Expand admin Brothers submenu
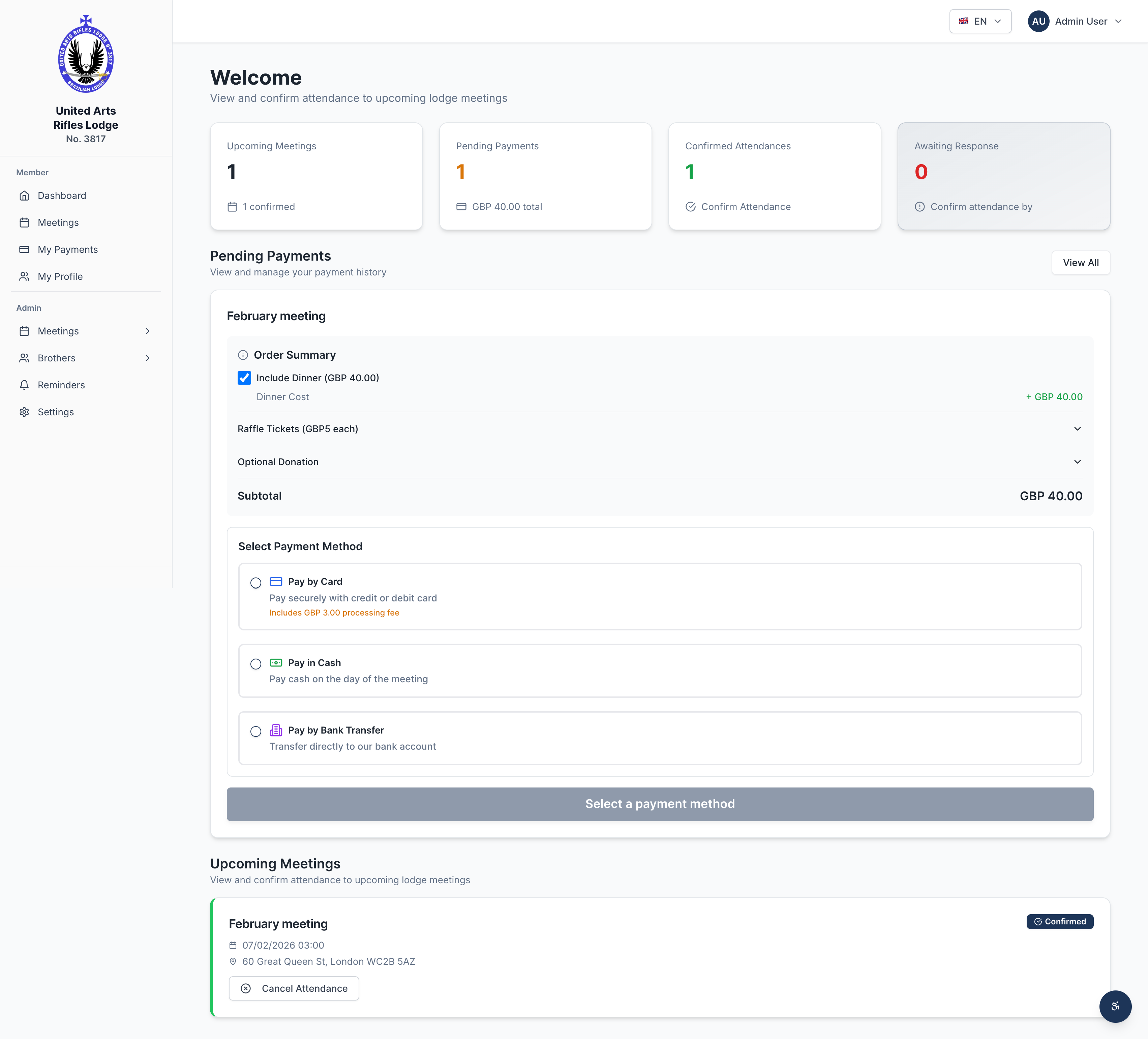The height and width of the screenshot is (1039, 1148). 148,358
